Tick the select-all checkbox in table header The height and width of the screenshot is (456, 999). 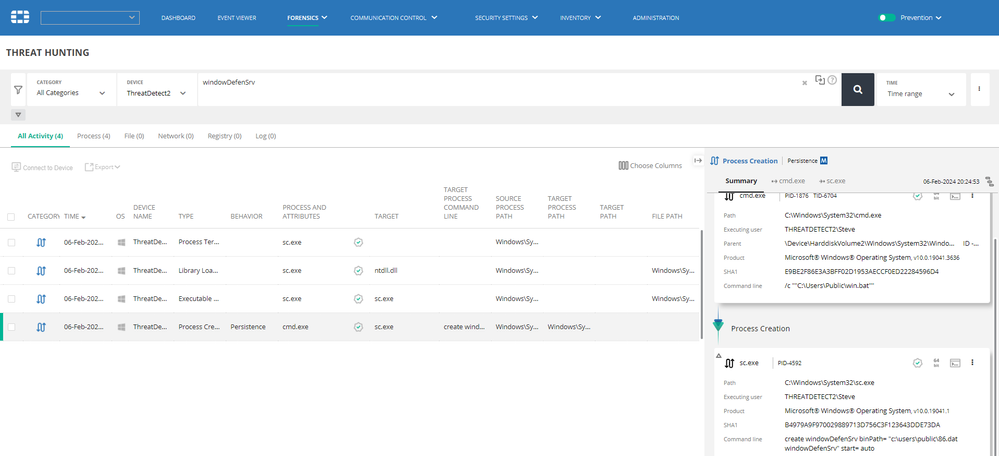point(11,216)
